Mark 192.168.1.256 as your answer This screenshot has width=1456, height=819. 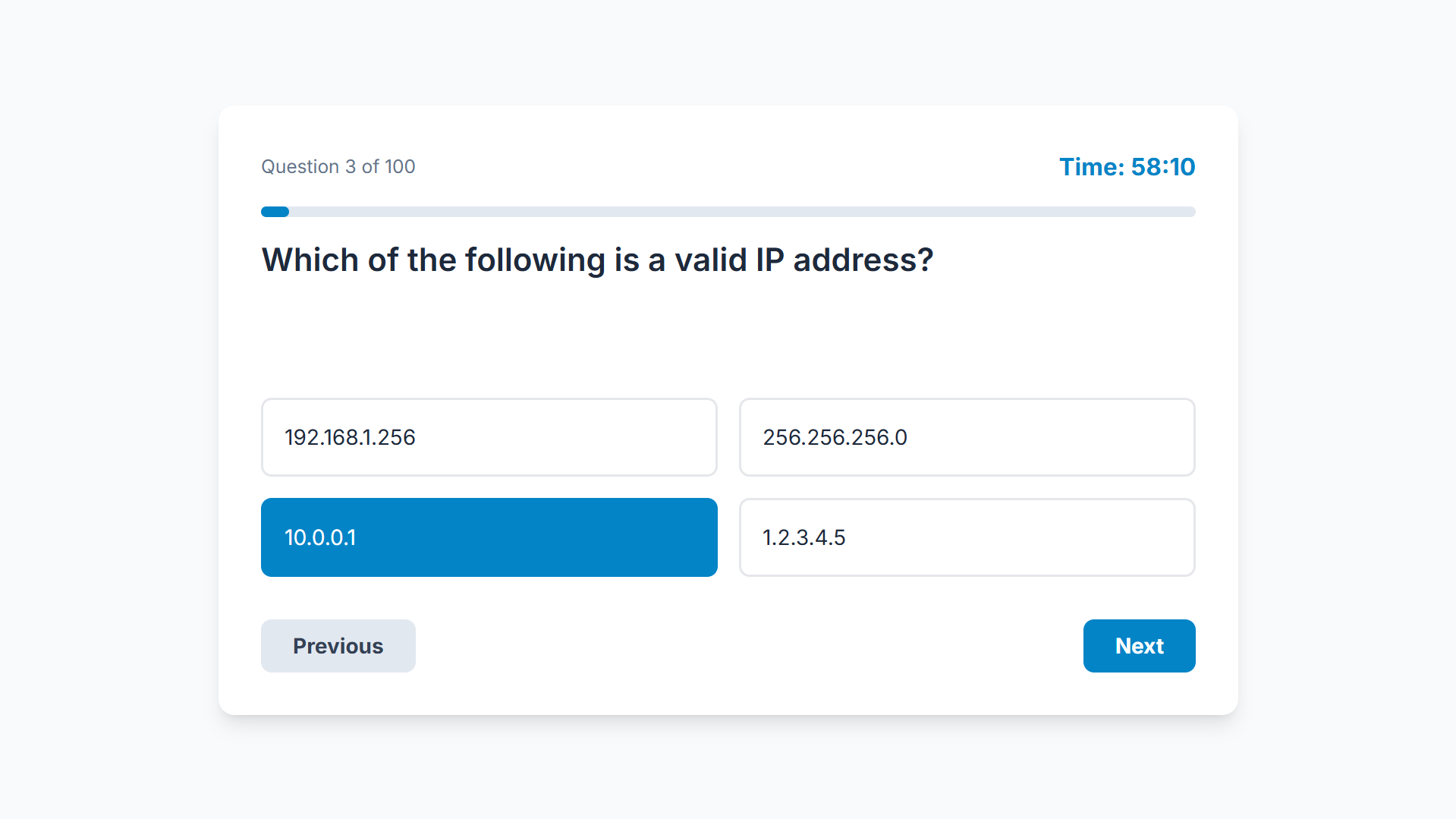[489, 437]
